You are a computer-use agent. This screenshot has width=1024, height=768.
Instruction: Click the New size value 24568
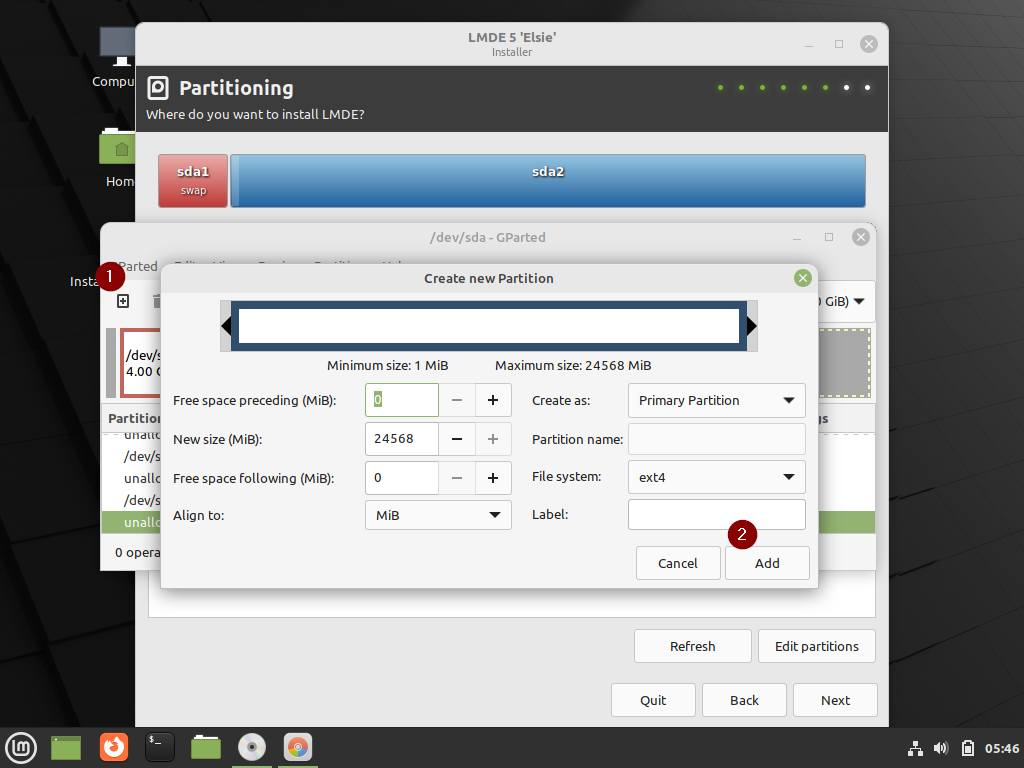(x=394, y=439)
